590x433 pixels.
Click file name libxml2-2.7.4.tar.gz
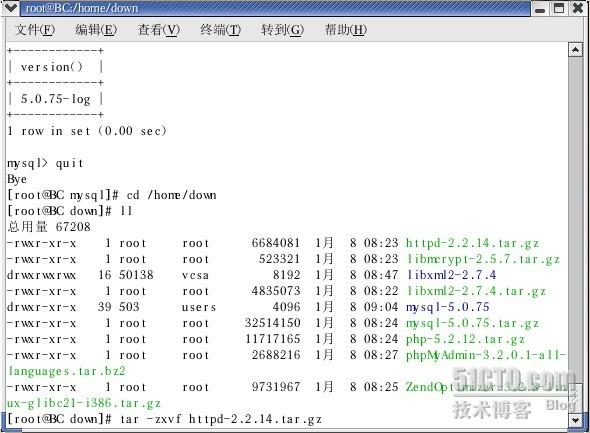click(476, 291)
